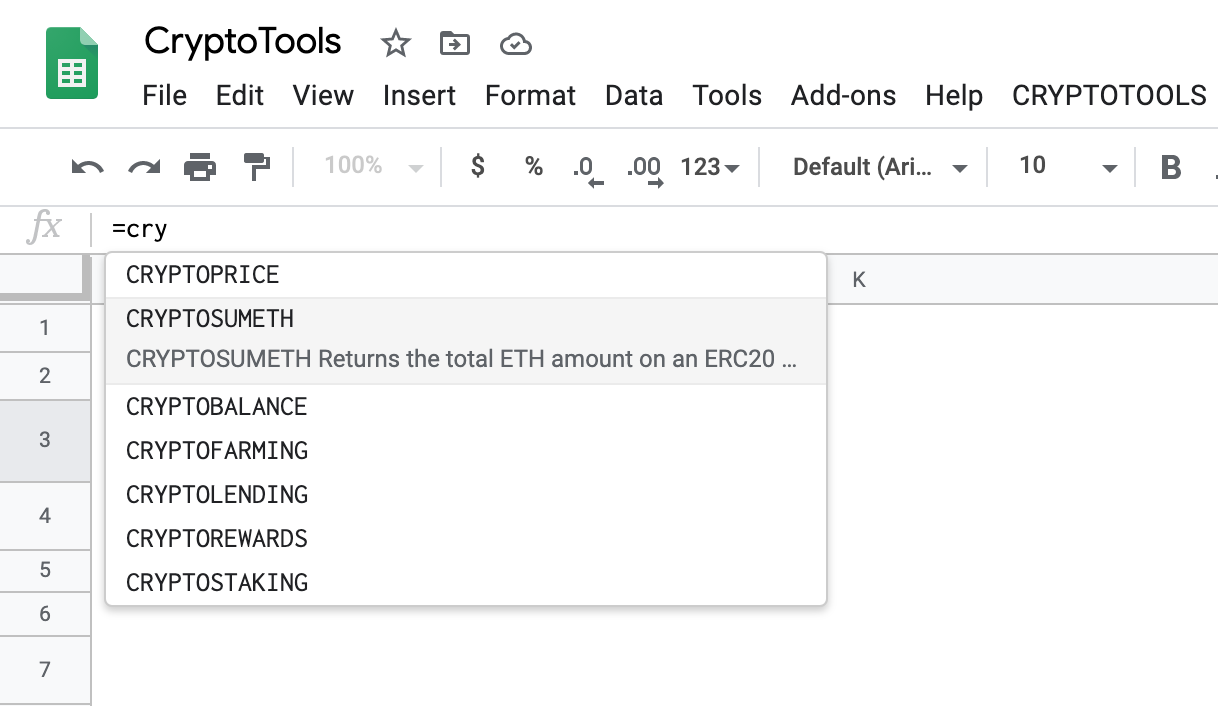The width and height of the screenshot is (1218, 706).
Task: Select row 6 header
Action: click(45, 614)
